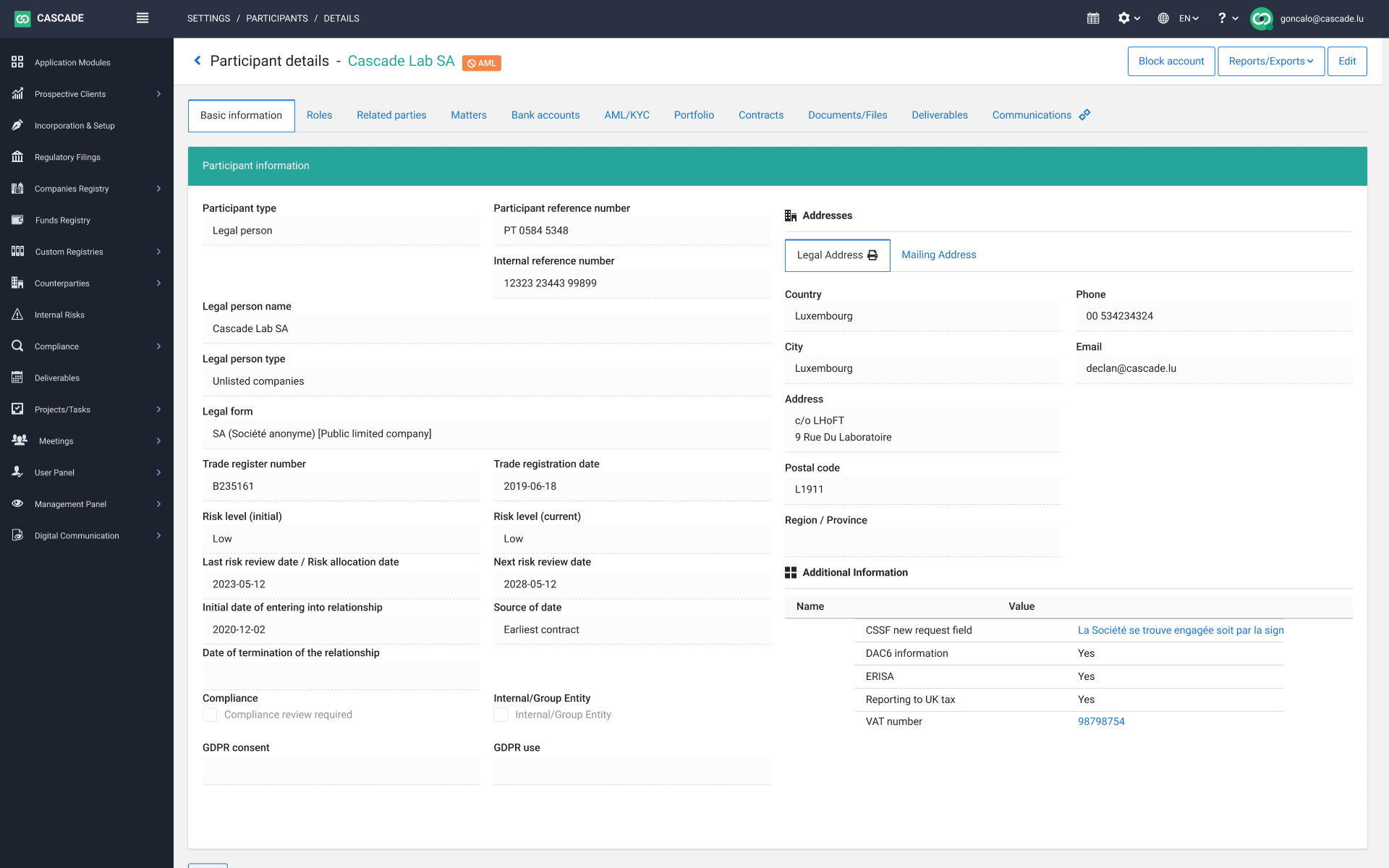Expand Prospective Clients sidebar submenu

[158, 94]
